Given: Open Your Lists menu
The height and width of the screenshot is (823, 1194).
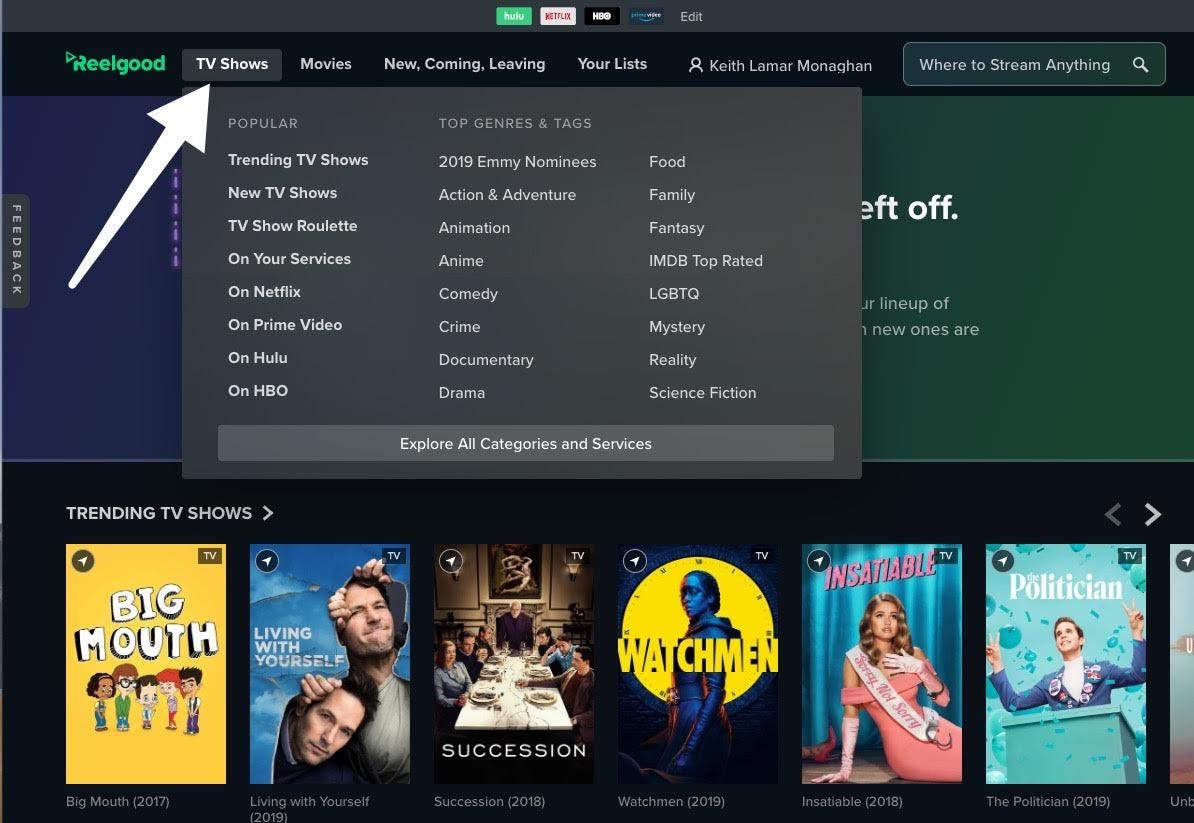Looking at the screenshot, I should coord(612,64).
